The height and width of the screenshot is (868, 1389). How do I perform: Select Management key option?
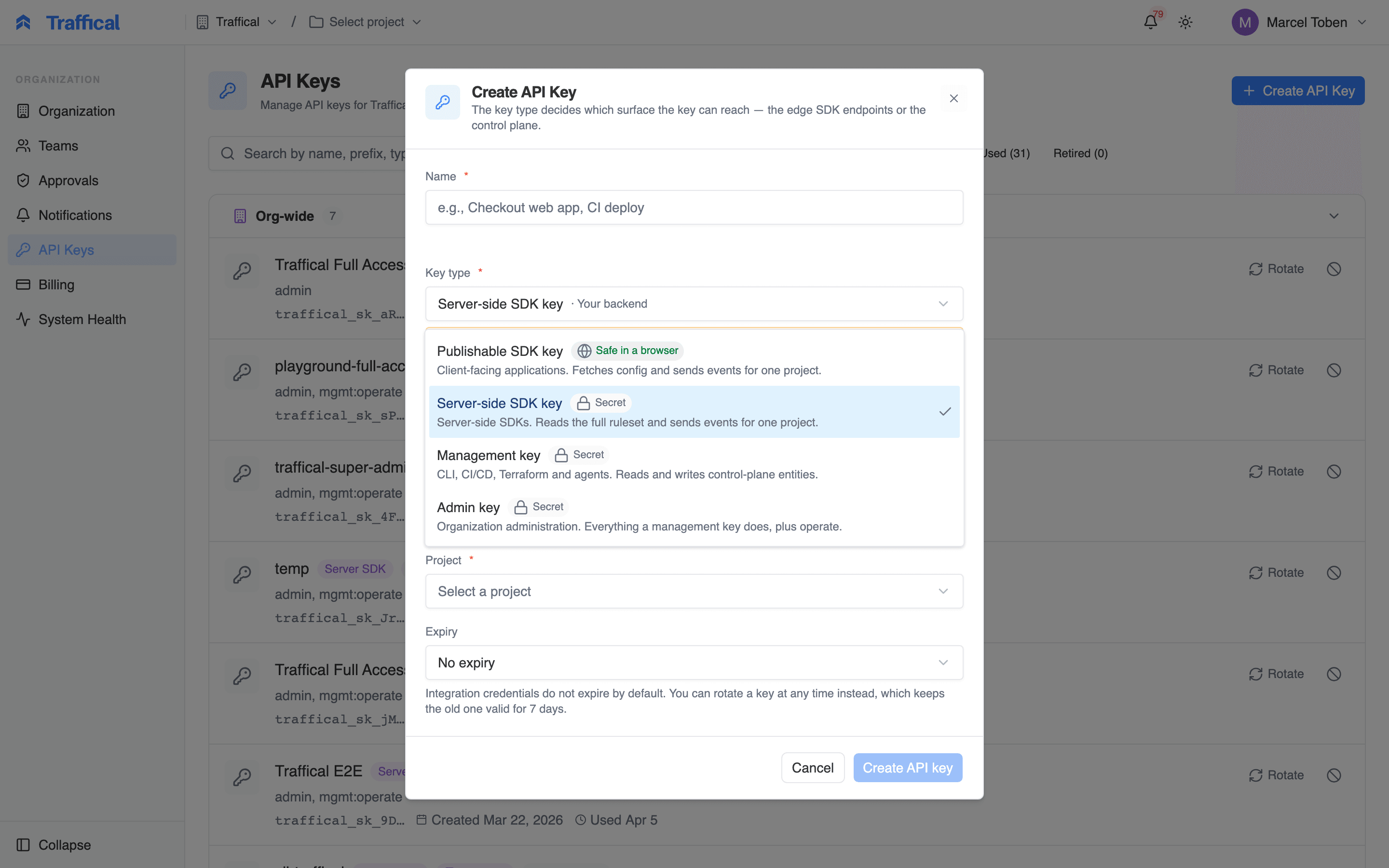click(x=694, y=464)
